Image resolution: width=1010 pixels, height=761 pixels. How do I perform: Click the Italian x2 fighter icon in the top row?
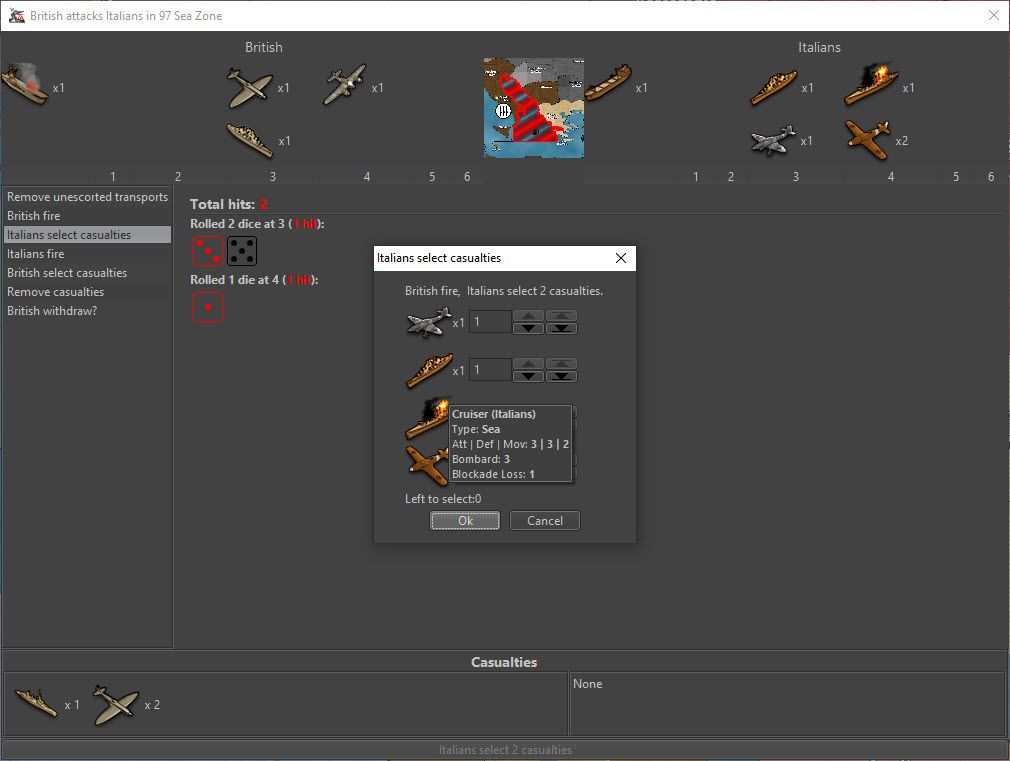(x=866, y=139)
